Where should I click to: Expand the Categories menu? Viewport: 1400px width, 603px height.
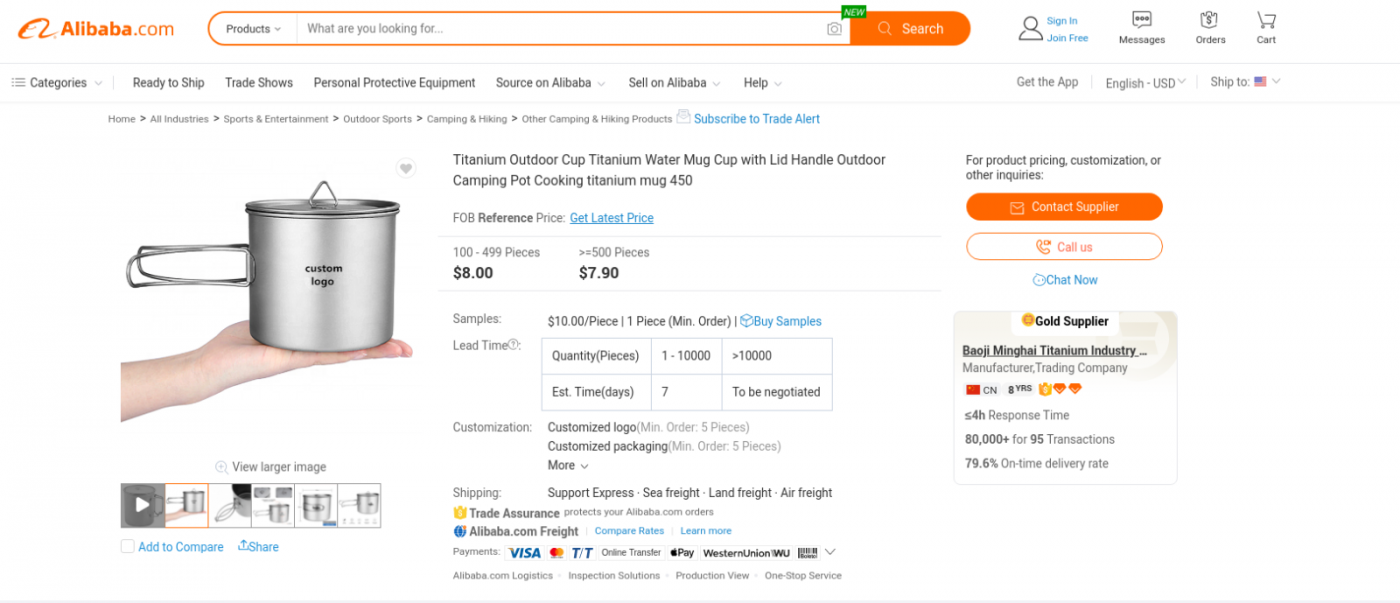[57, 83]
